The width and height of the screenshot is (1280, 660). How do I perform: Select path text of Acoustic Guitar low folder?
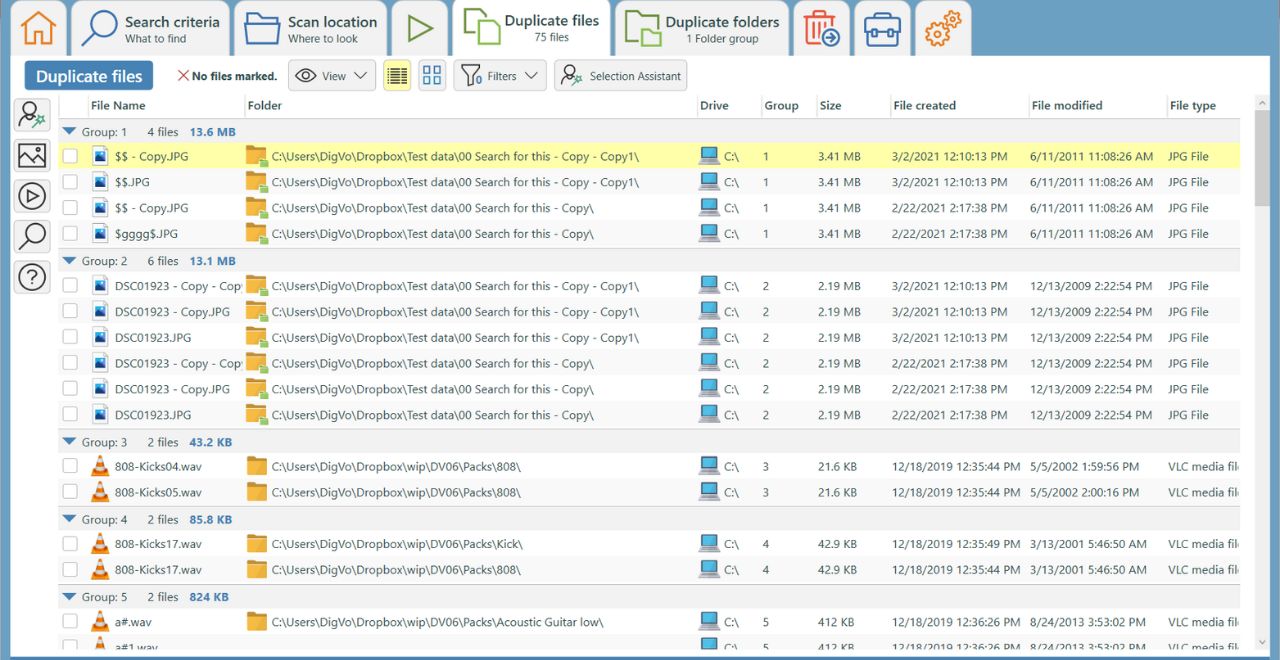437,622
